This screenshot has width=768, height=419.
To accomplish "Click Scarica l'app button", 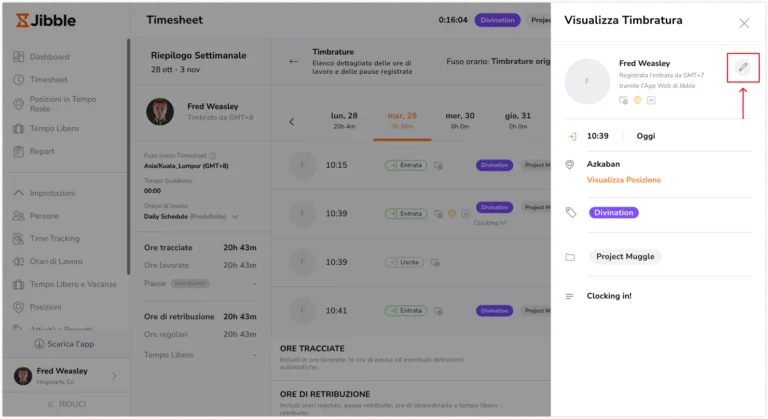I will pyautogui.click(x=65, y=344).
